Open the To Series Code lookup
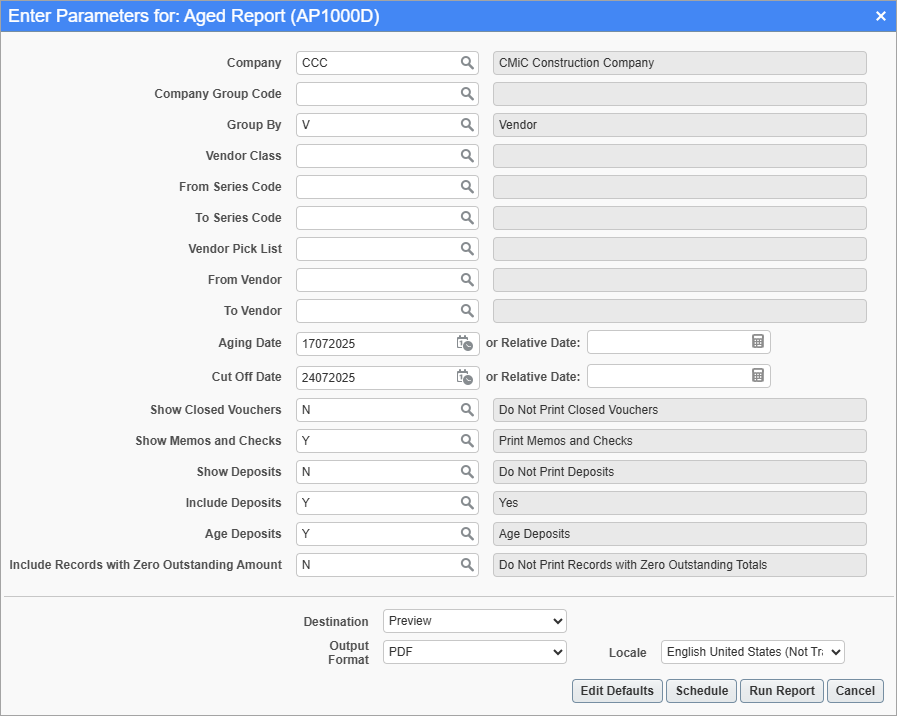The height and width of the screenshot is (716, 897). tap(467, 217)
